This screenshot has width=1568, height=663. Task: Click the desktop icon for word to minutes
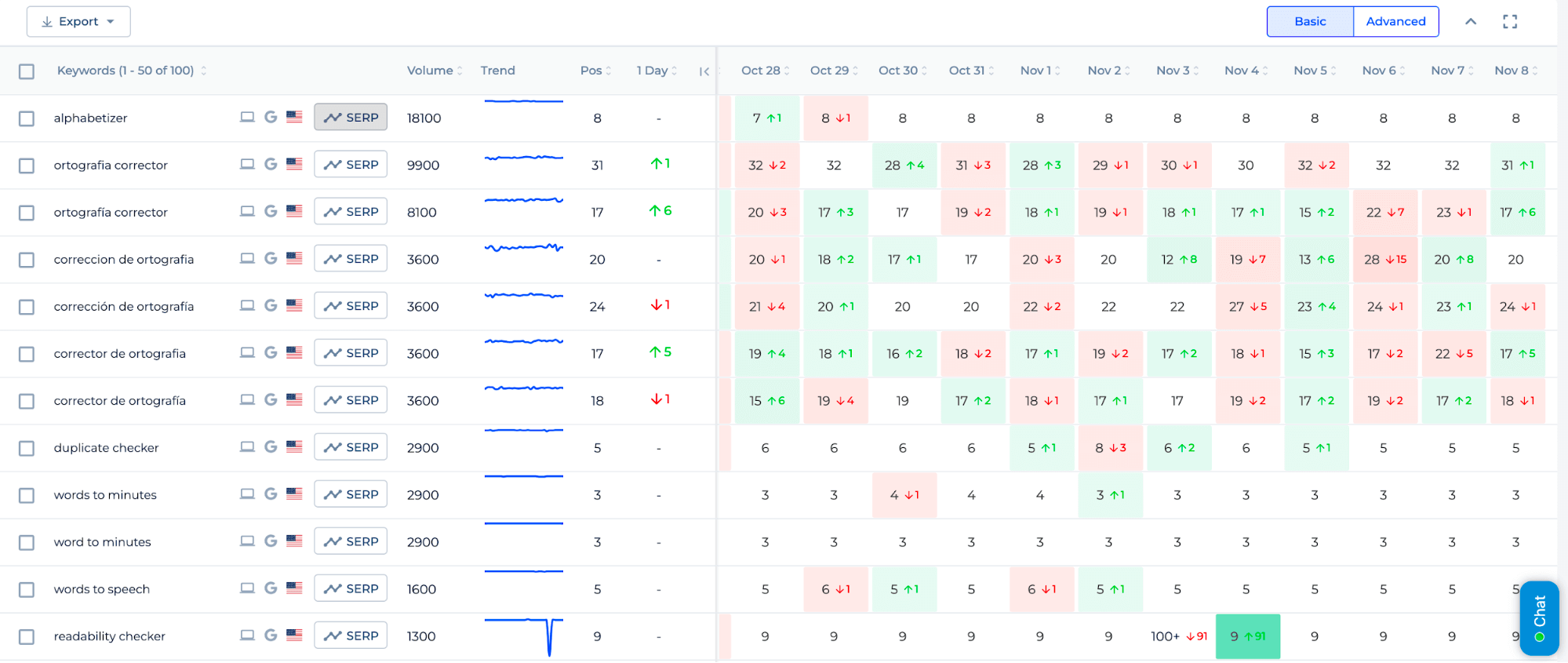pos(247,541)
